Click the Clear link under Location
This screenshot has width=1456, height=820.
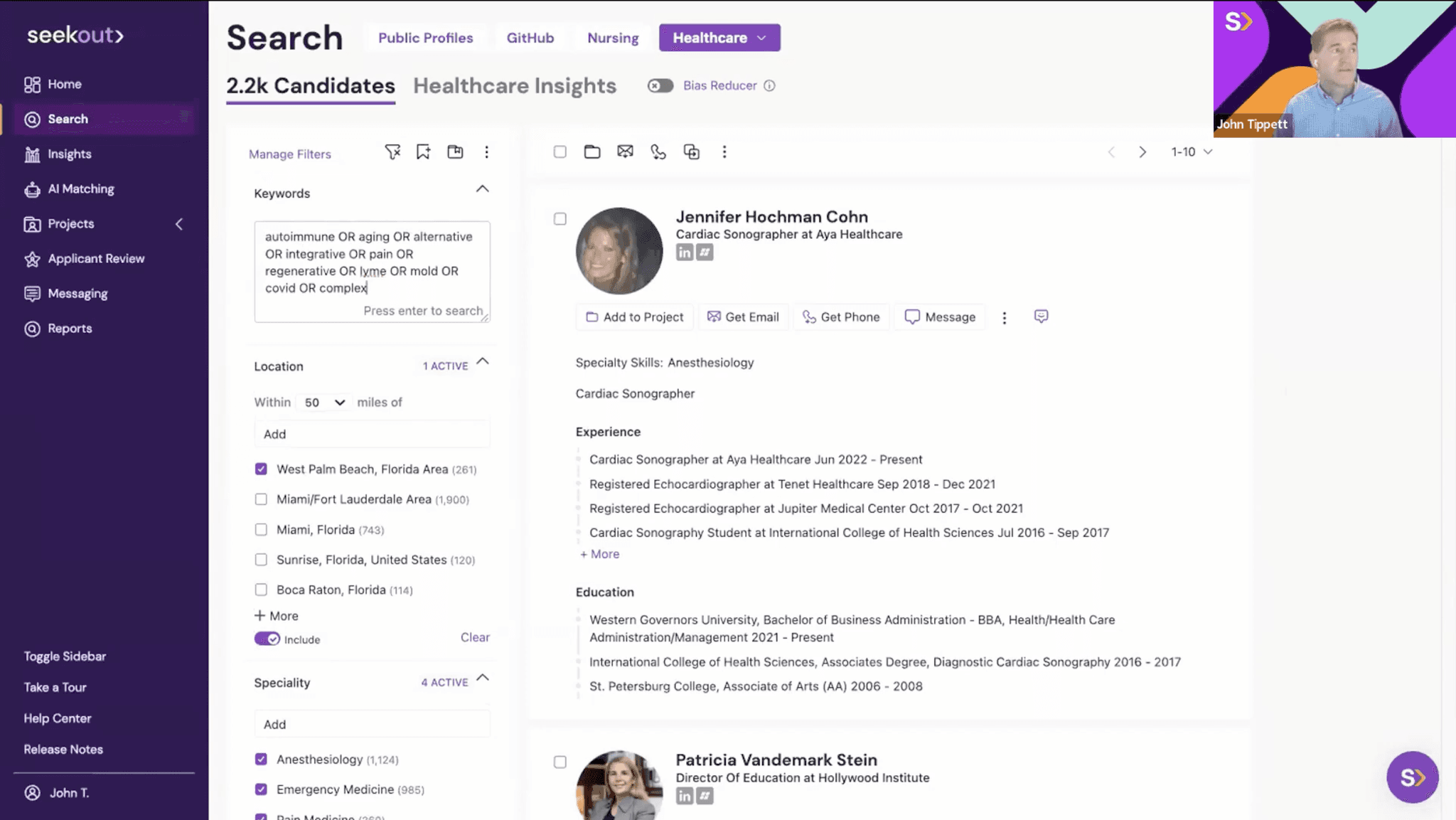pos(475,637)
